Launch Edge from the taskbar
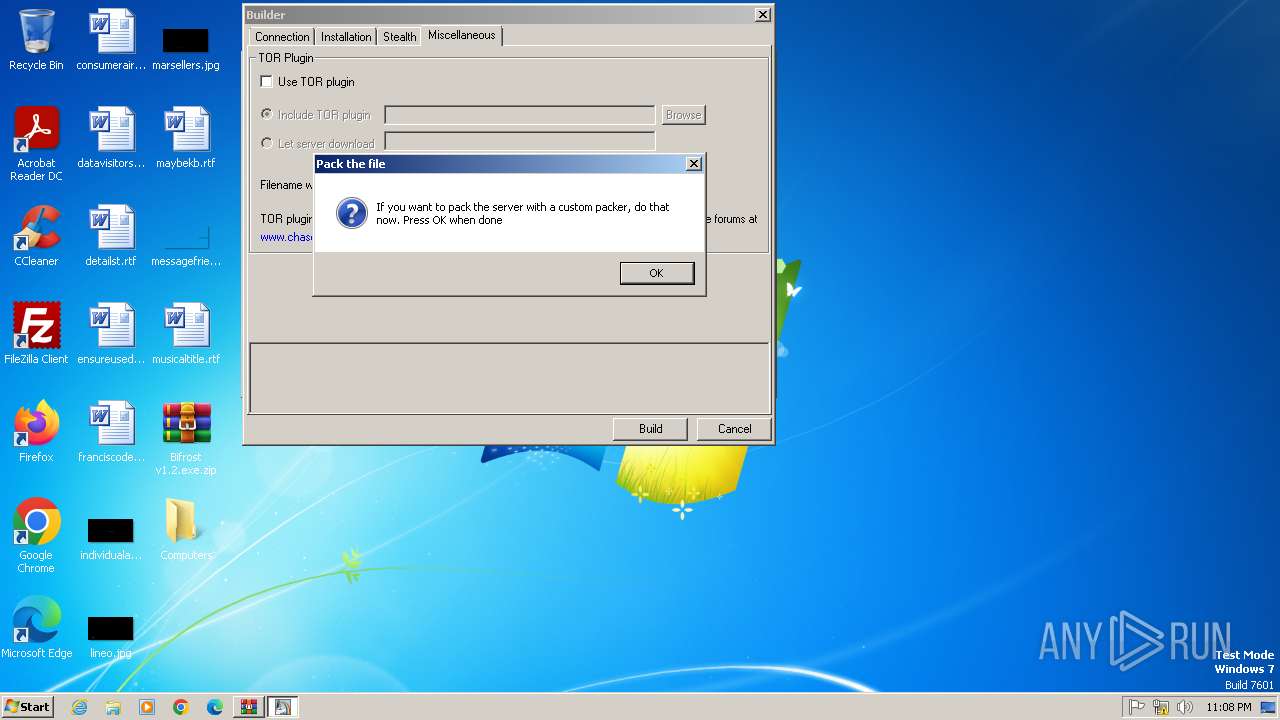The image size is (1280, 720). point(215,707)
